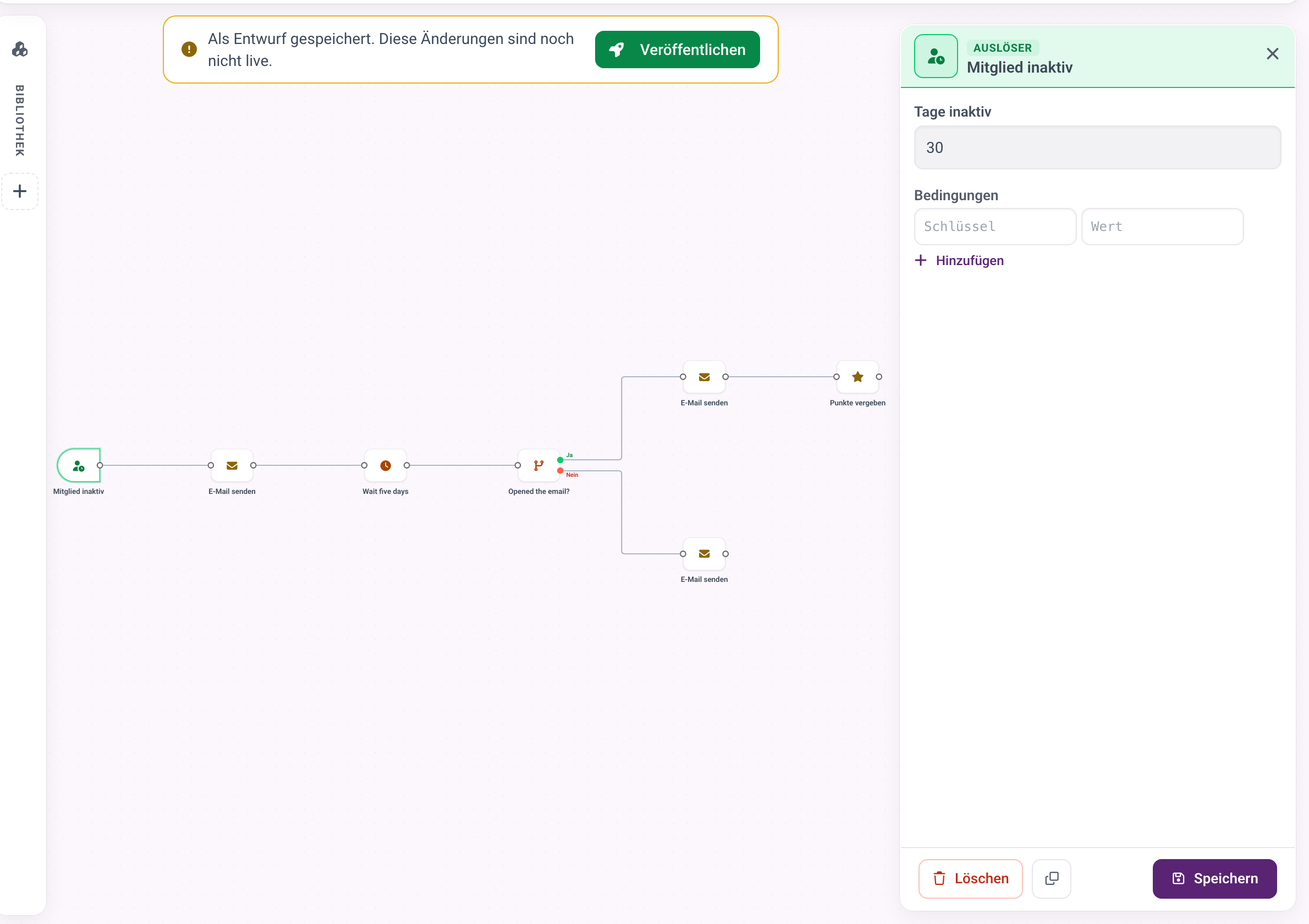The image size is (1309, 924).
Task: Click the Schlüssel condition field
Action: [995, 226]
